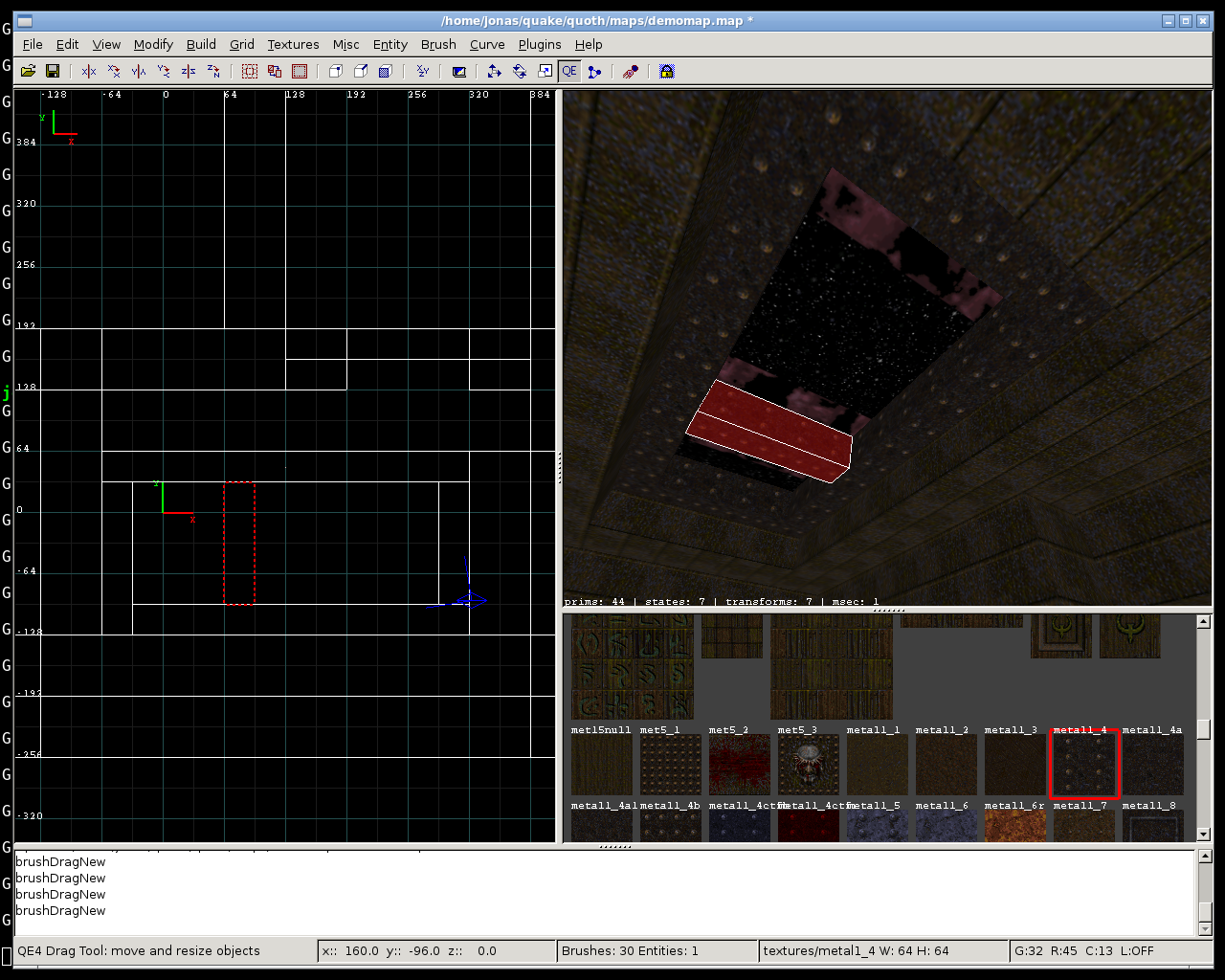The width and height of the screenshot is (1225, 980).
Task: Click the texture browser scroll-down arrow
Action: [x=1204, y=835]
